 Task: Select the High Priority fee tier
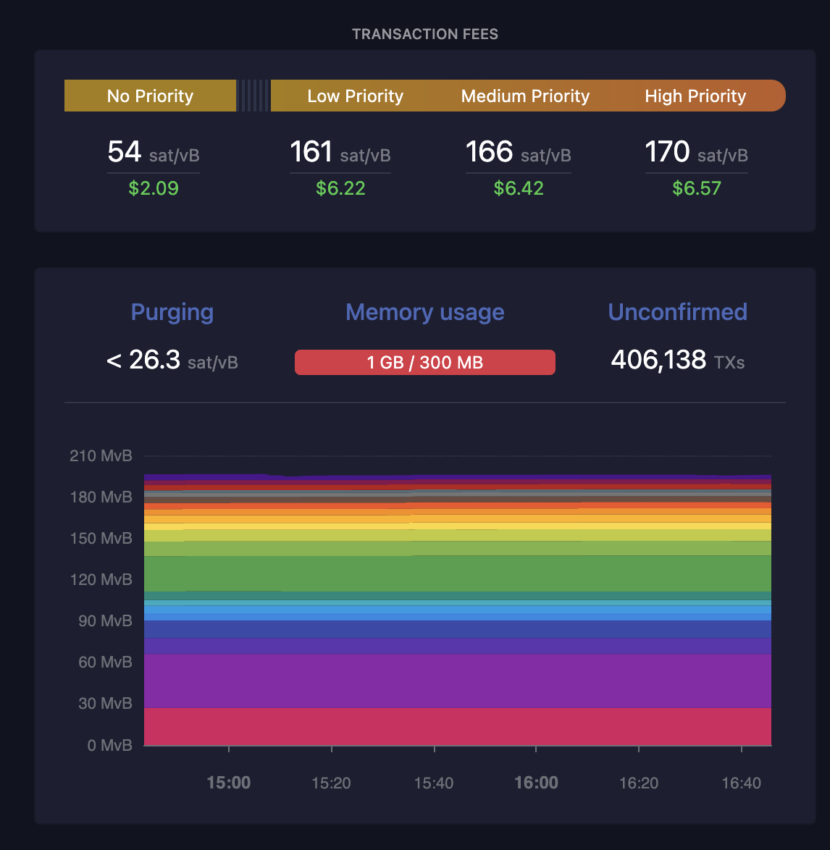tap(696, 96)
